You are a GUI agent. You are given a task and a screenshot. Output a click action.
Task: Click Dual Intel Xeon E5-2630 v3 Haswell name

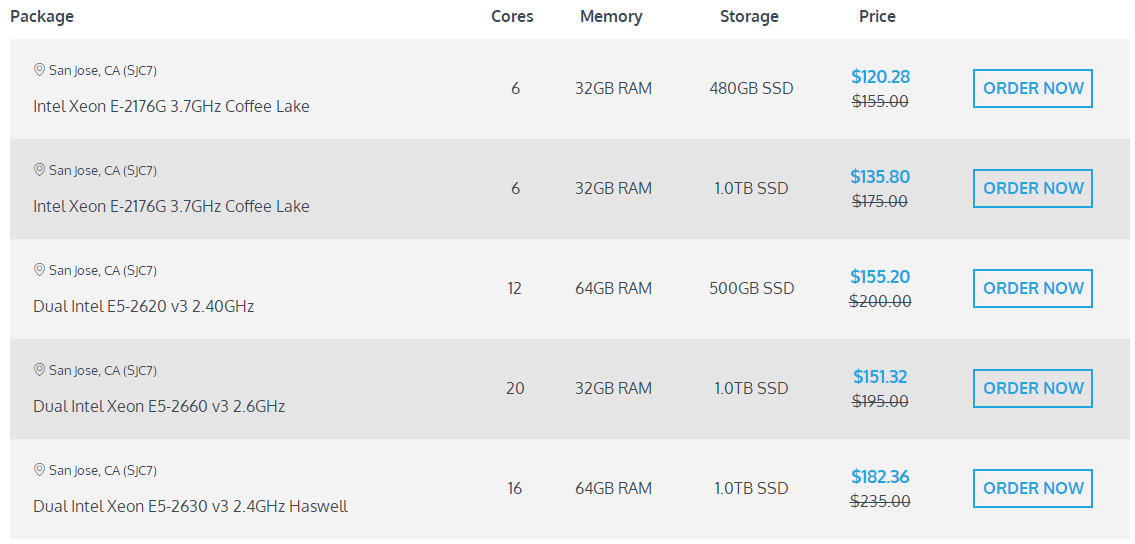click(x=190, y=506)
